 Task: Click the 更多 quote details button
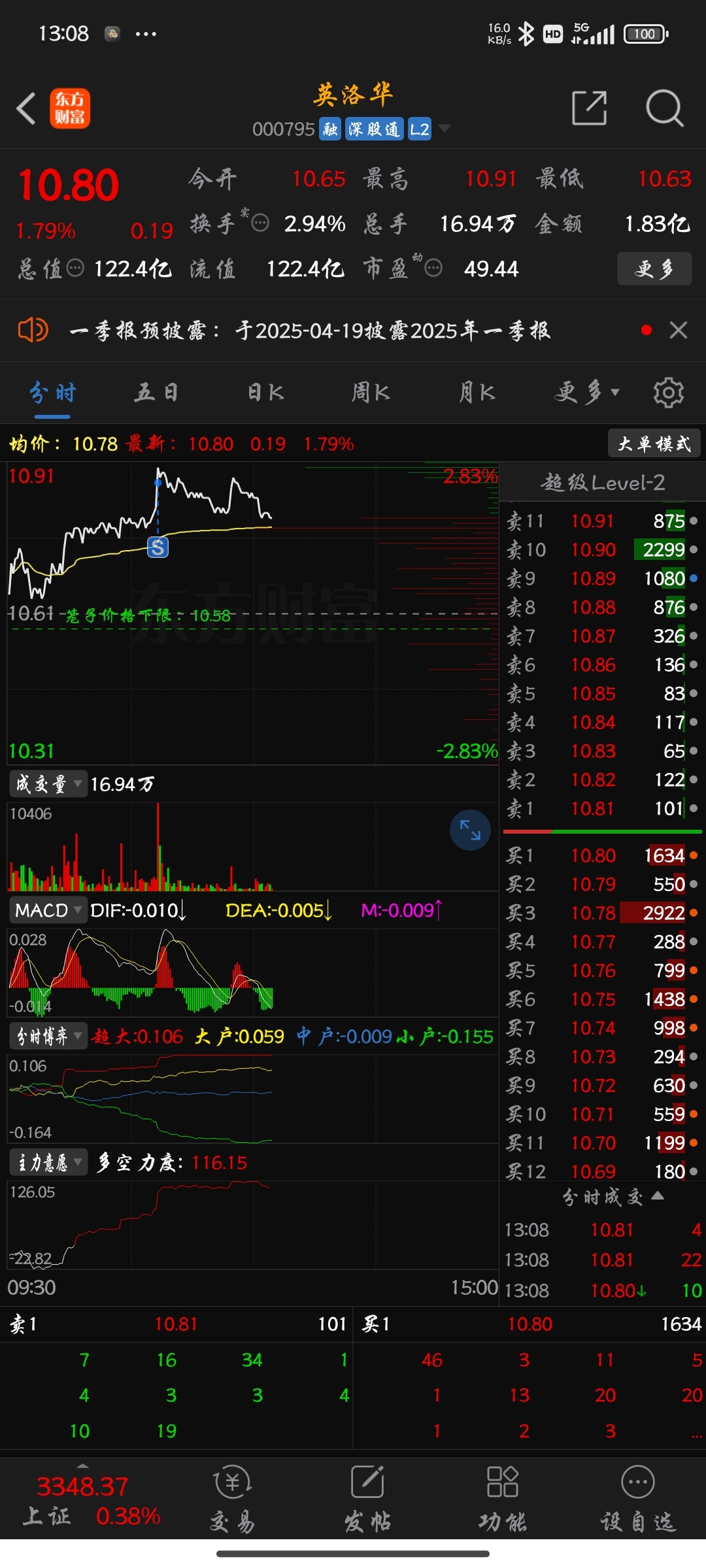coord(654,269)
